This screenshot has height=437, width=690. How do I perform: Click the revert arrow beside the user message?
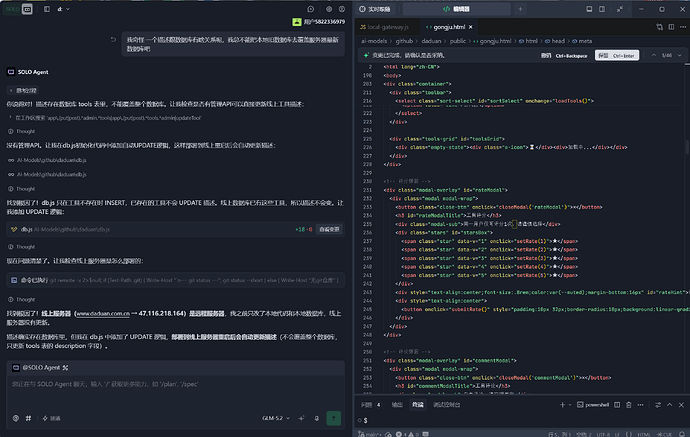[x=113, y=40]
